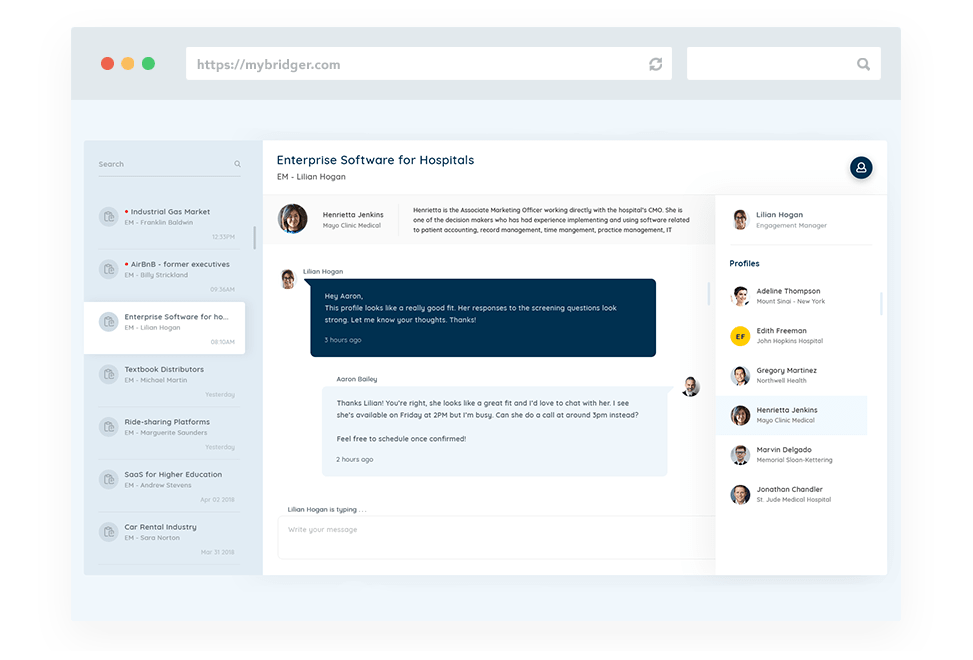973x660 pixels.
Task: Open the user profile icon button
Action: click(x=861, y=168)
